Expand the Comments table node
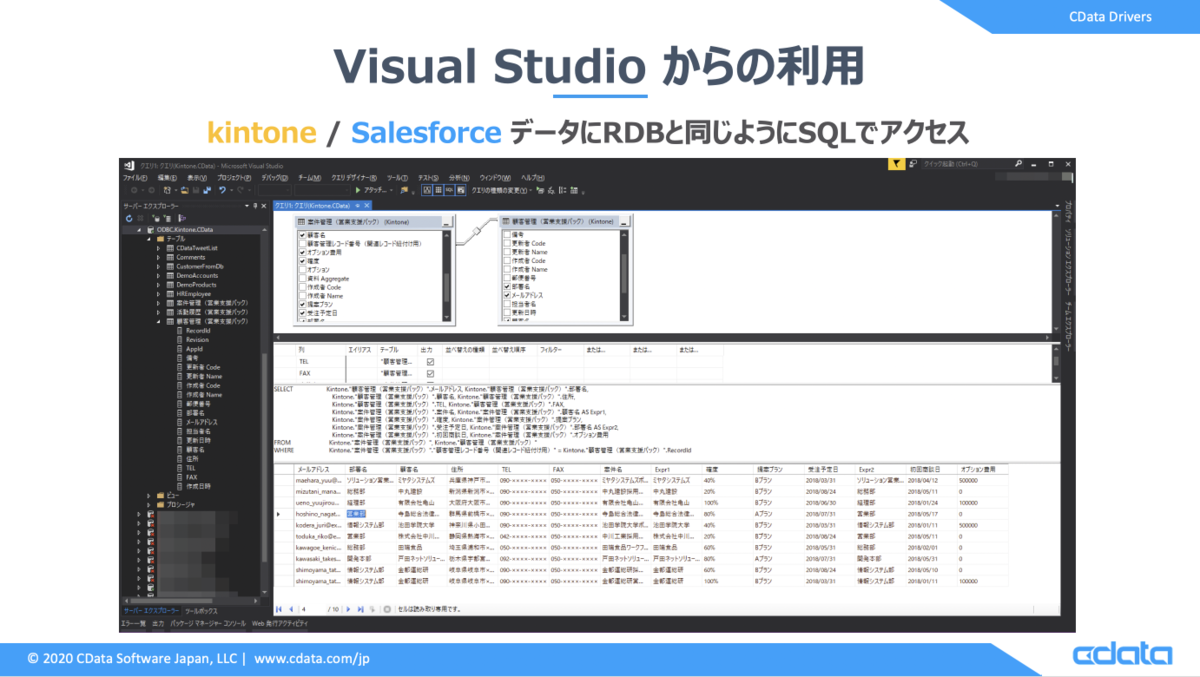This screenshot has width=1200, height=677. 158,257
